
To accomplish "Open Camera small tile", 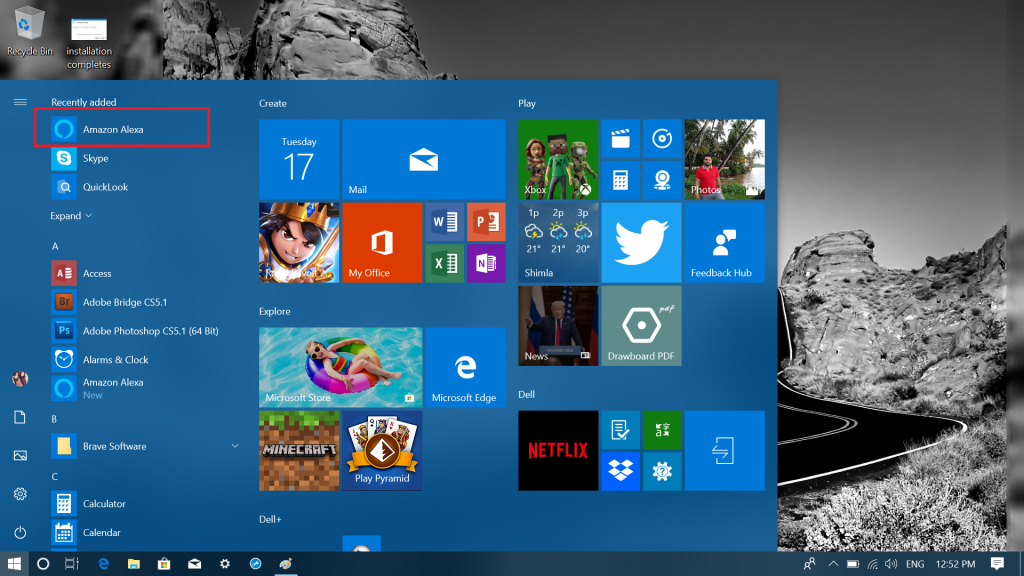I will tap(662, 180).
